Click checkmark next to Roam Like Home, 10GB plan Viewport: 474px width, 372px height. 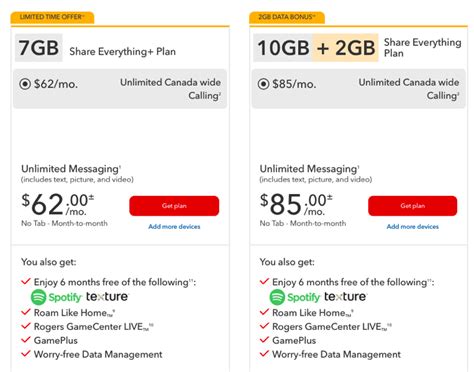(x=264, y=312)
